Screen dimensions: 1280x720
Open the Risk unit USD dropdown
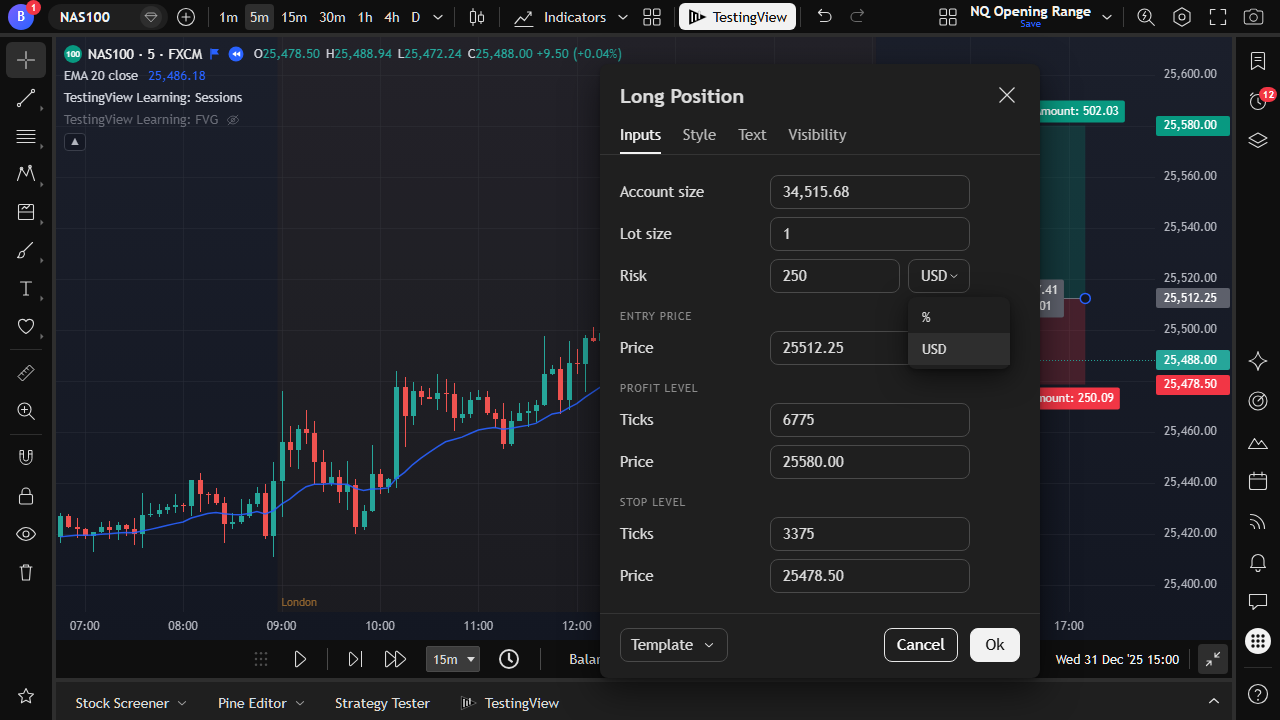tap(939, 276)
